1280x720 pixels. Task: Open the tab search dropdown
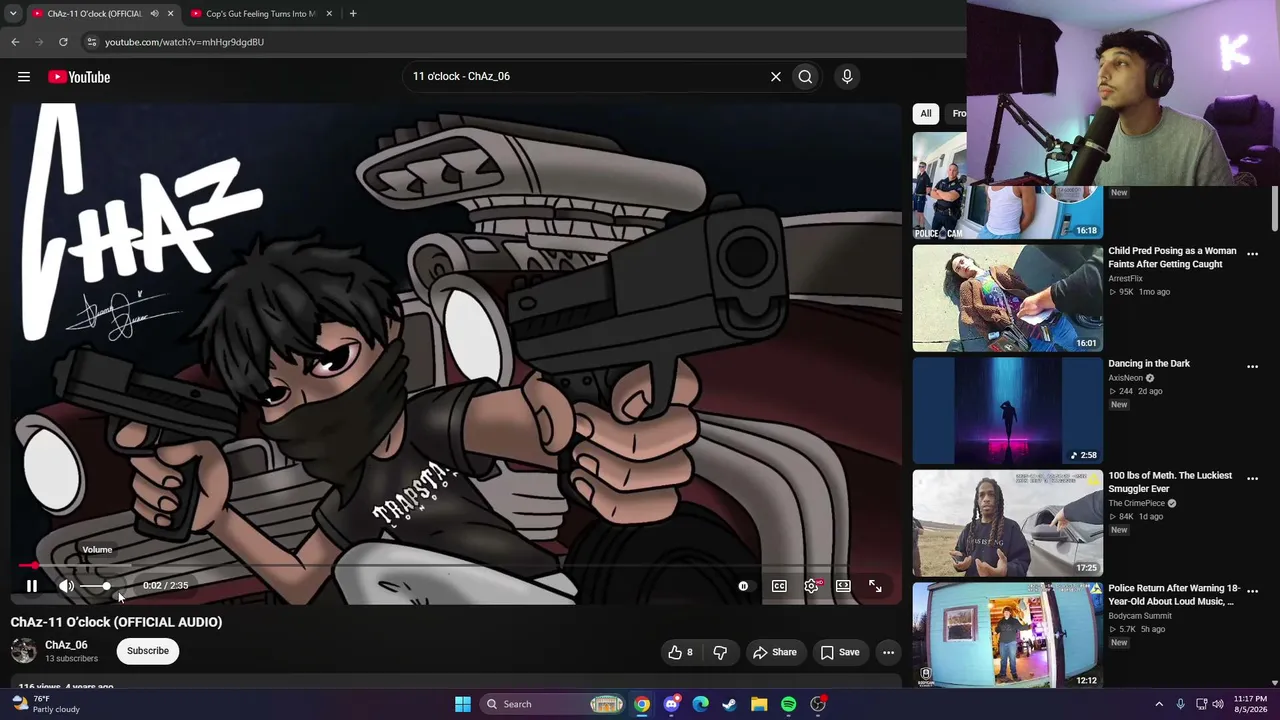[x=12, y=14]
